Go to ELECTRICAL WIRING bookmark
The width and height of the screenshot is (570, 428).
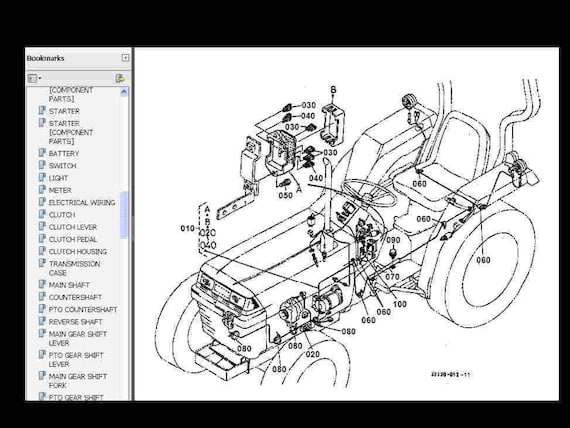(82, 203)
